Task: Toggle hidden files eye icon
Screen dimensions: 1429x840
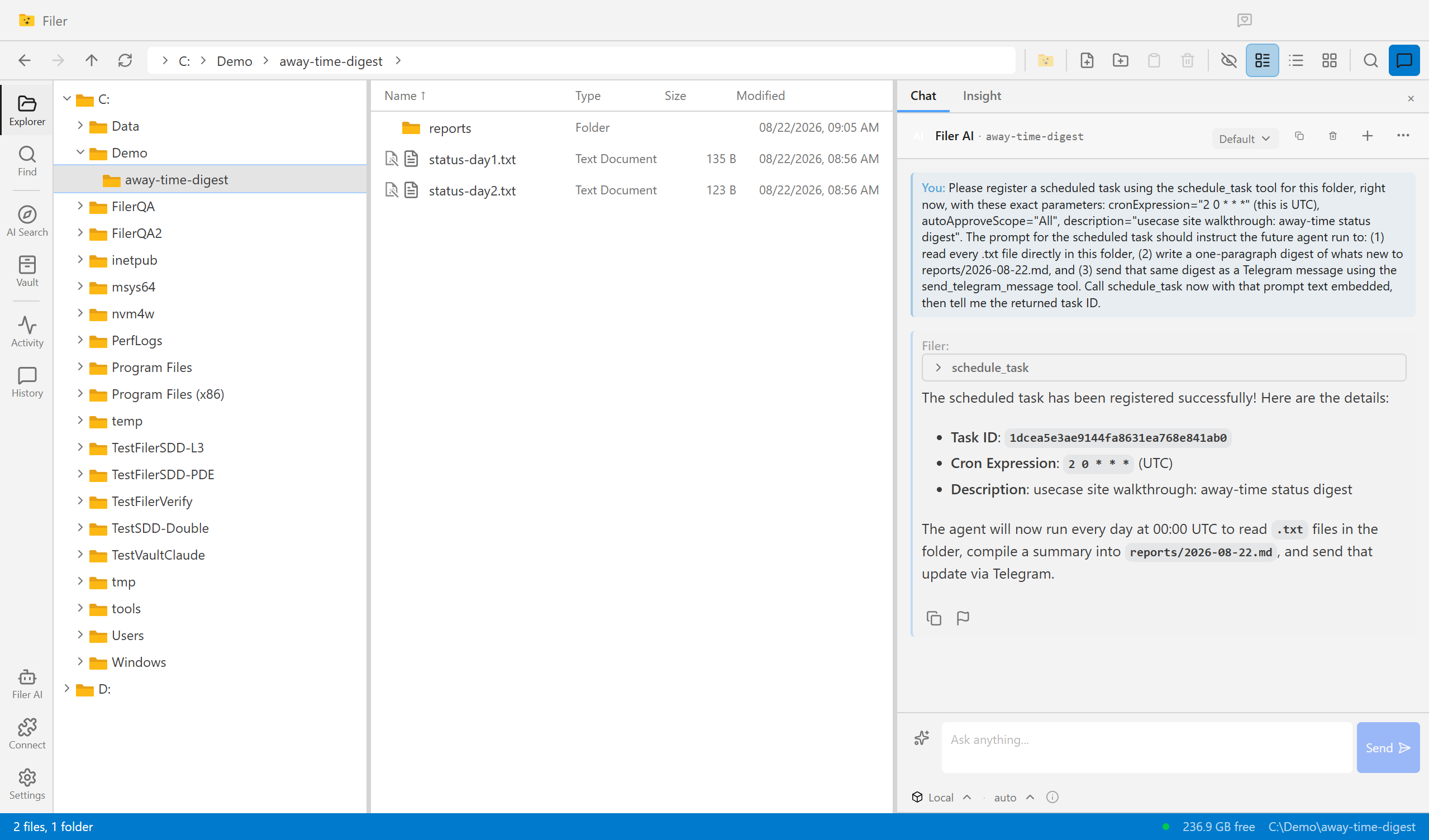Action: pos(1228,61)
